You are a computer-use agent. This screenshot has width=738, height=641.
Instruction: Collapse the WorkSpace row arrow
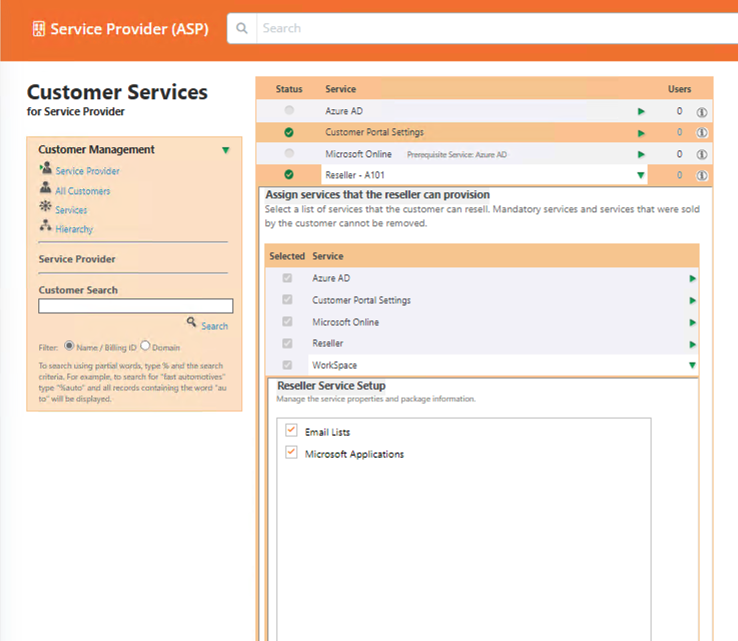(692, 365)
